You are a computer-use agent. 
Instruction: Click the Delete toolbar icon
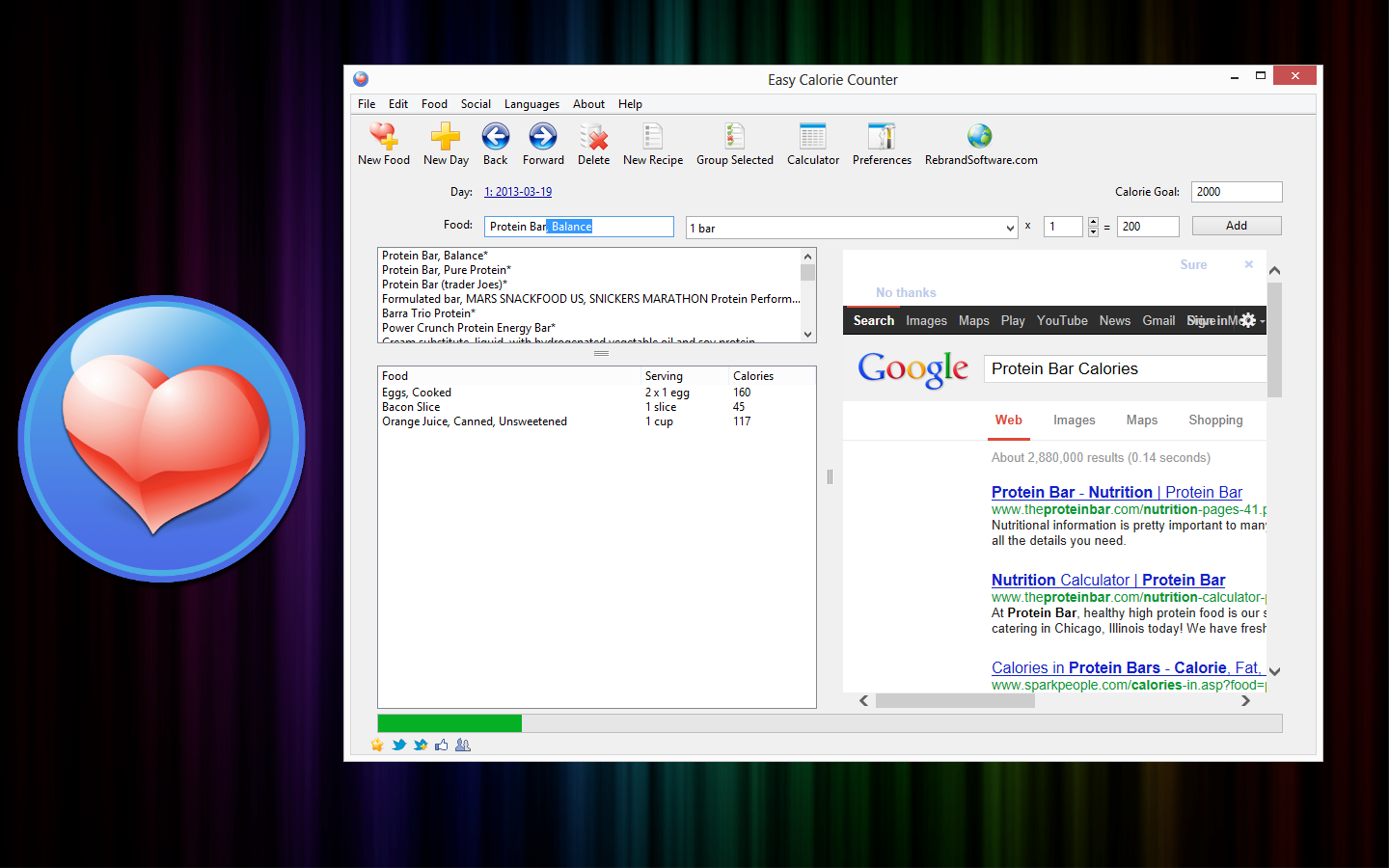click(594, 137)
